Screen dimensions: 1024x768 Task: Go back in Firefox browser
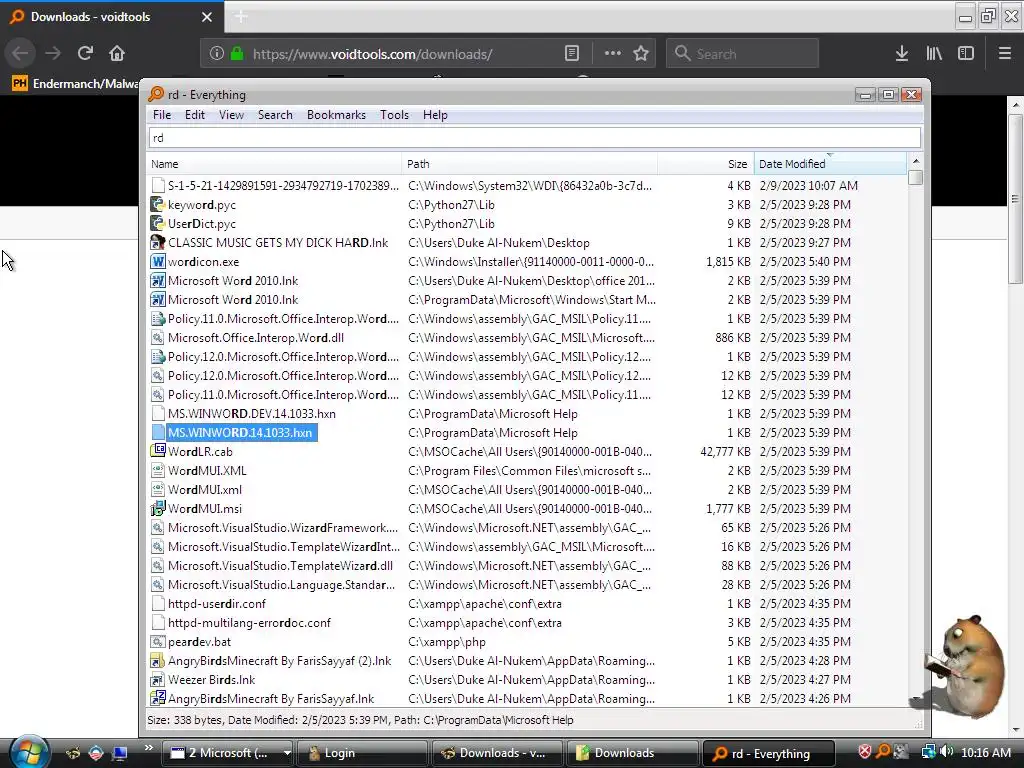click(20, 53)
